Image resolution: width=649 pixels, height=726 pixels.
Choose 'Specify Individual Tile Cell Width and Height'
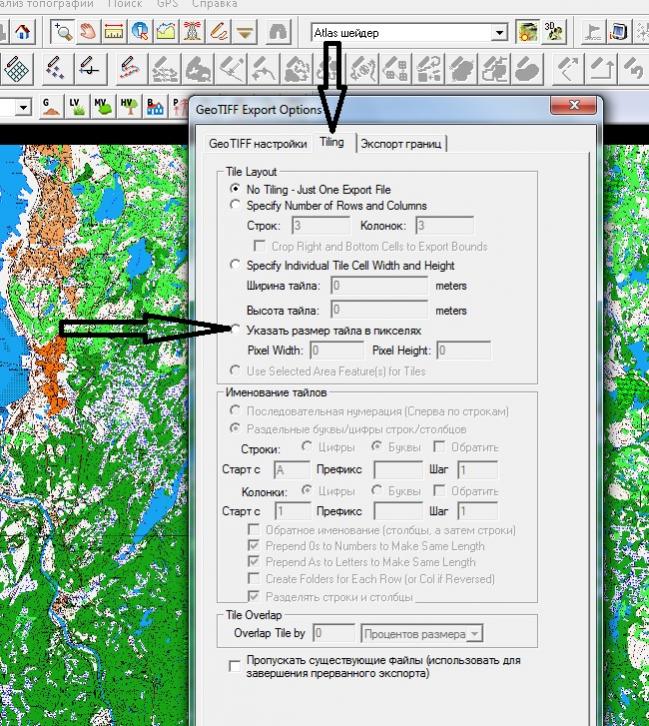pyautogui.click(x=236, y=265)
